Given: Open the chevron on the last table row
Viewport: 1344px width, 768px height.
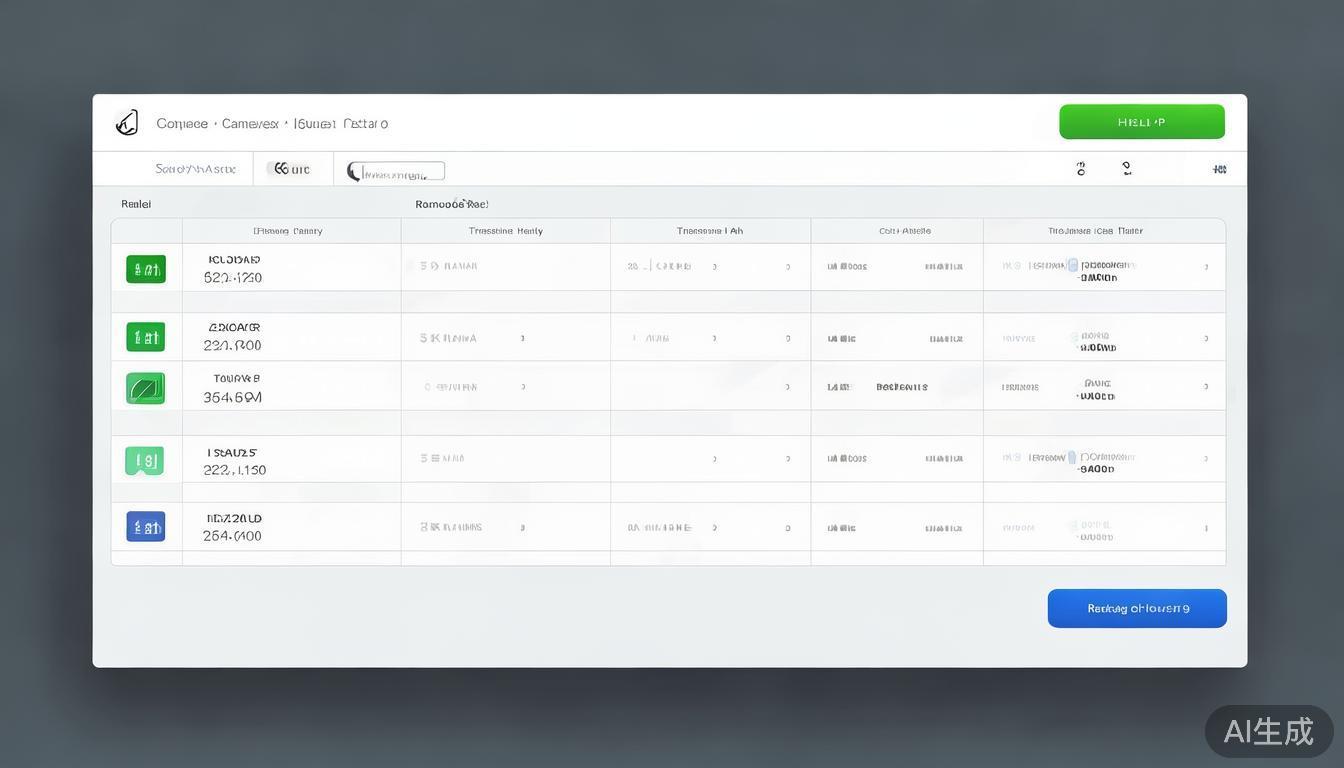Looking at the screenshot, I should 1206,526.
